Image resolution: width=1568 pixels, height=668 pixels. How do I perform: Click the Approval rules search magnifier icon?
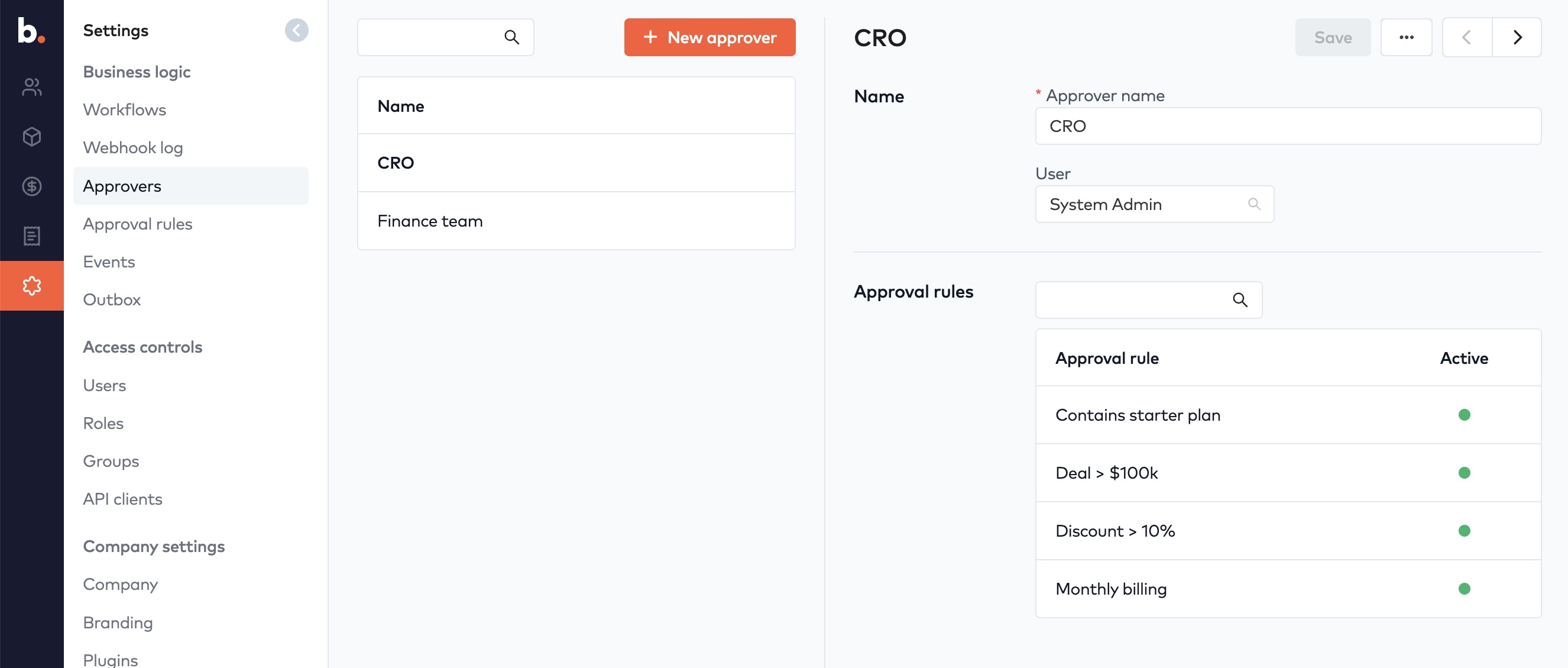1240,299
